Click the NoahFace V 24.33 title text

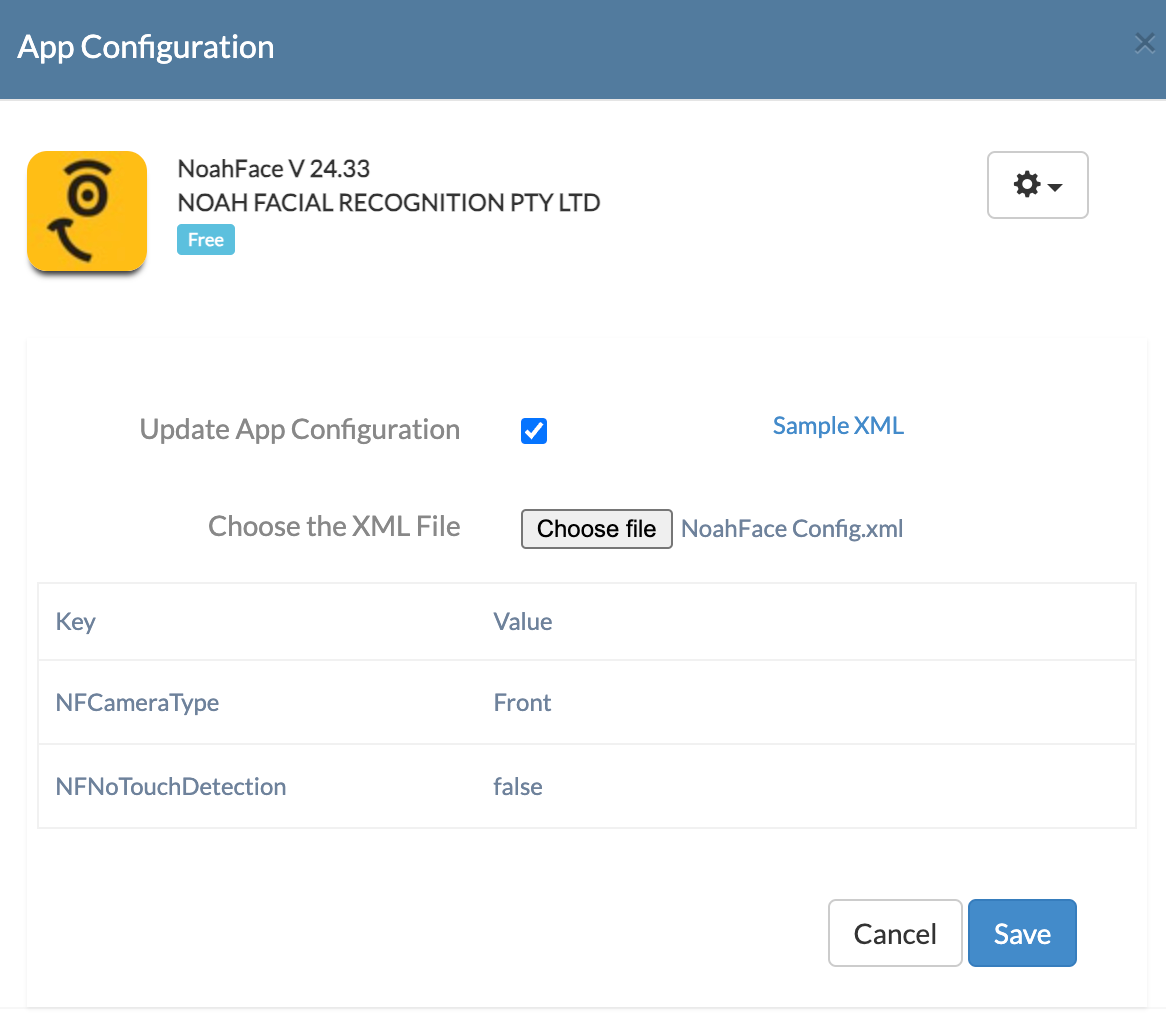[274, 169]
